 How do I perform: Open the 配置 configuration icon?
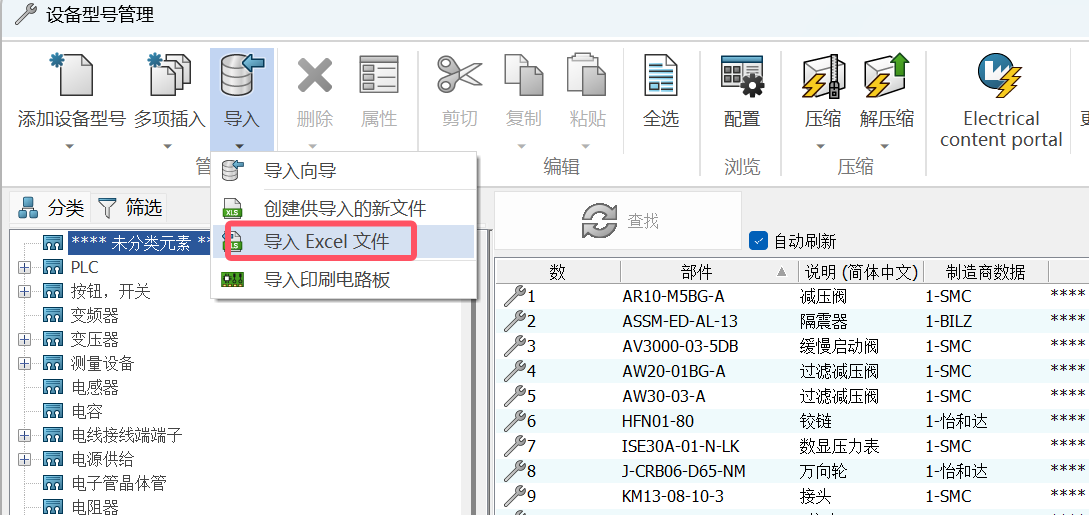pyautogui.click(x=742, y=77)
